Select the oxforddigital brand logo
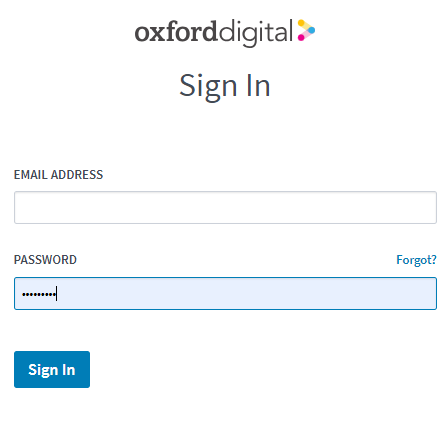Image resolution: width=448 pixels, height=424 pixels. tap(225, 33)
